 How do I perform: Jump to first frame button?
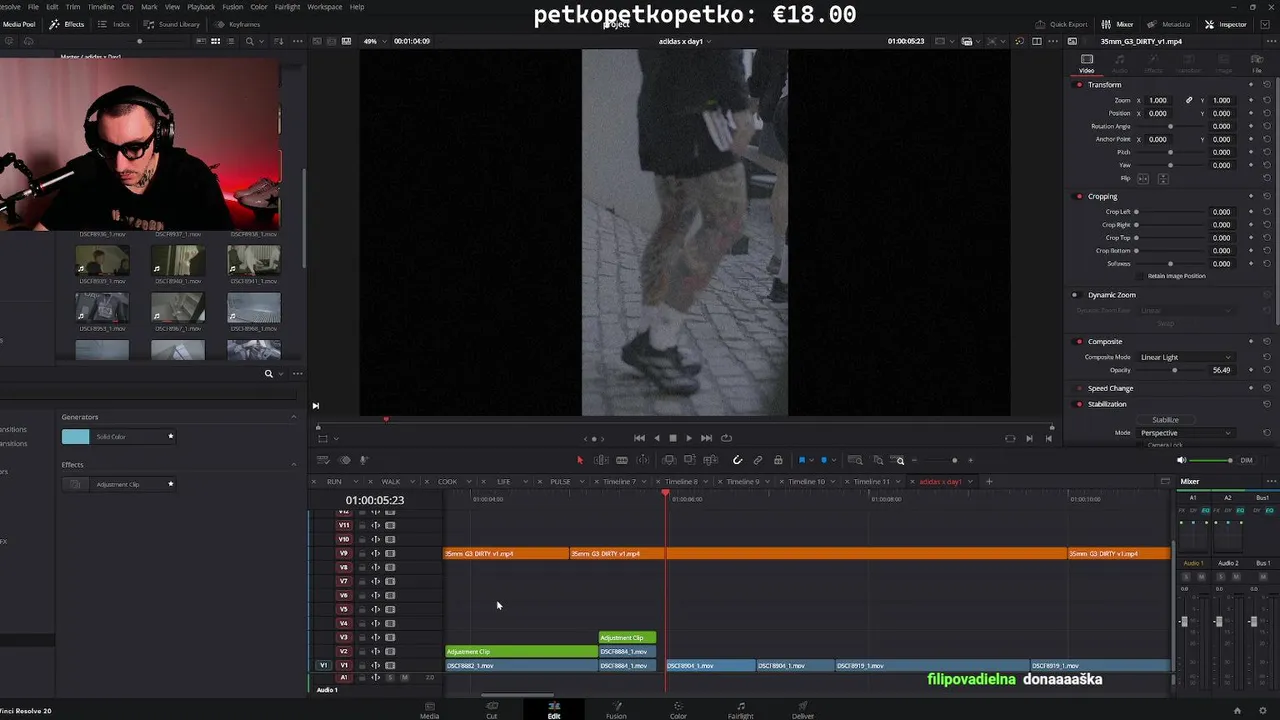click(x=639, y=438)
